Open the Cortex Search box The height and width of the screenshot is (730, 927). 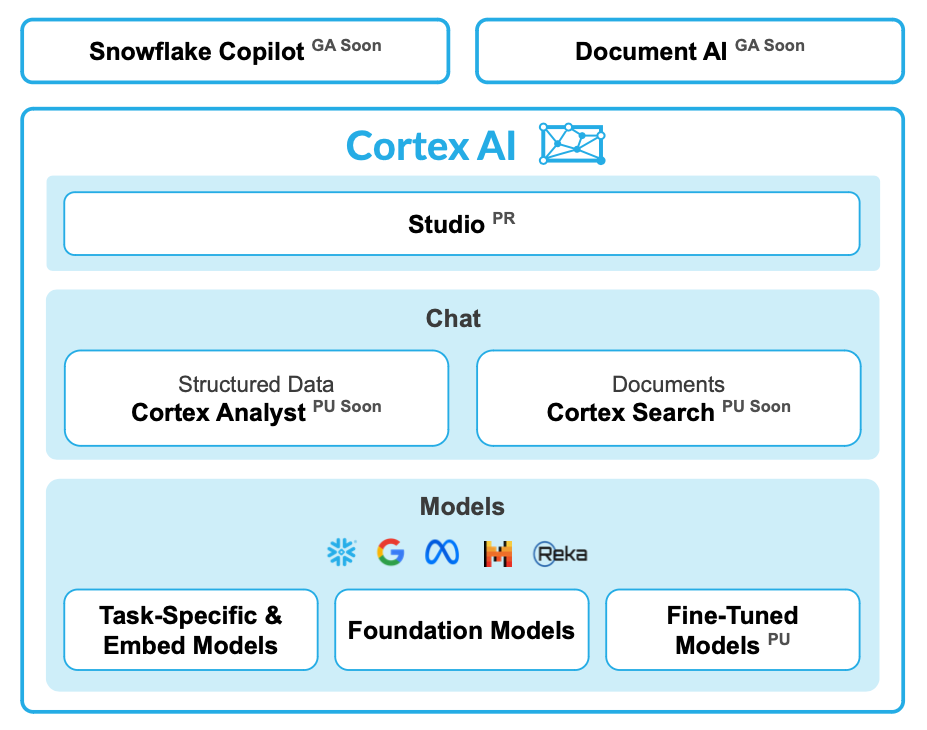669,398
